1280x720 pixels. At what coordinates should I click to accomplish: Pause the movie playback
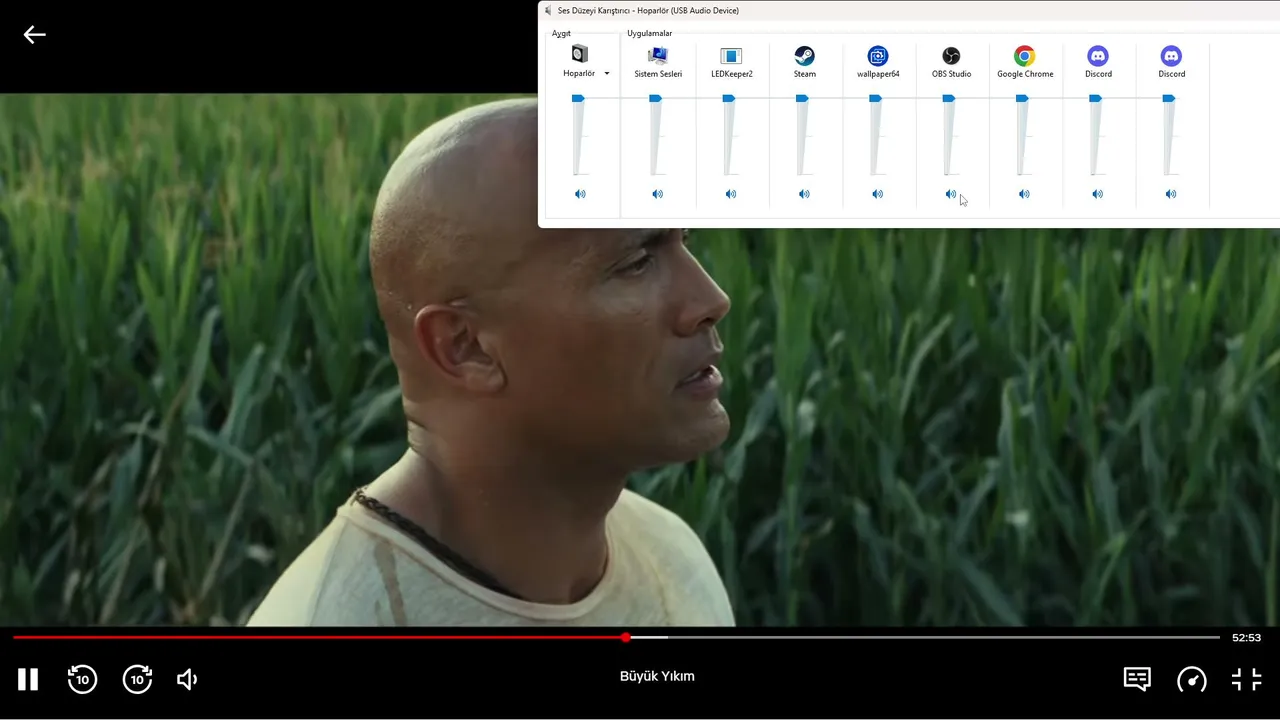[28, 679]
